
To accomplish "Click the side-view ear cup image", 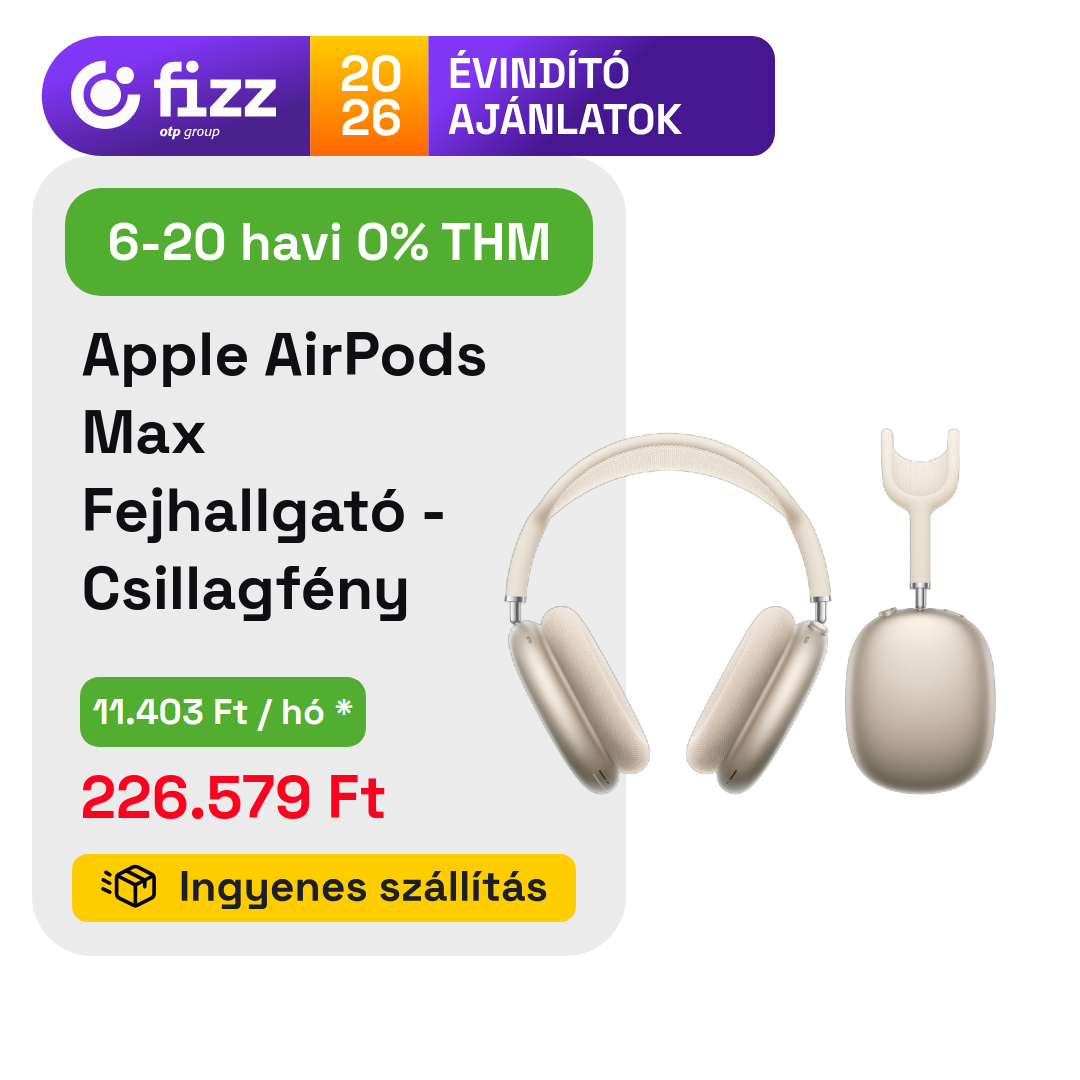I will click(921, 701).
